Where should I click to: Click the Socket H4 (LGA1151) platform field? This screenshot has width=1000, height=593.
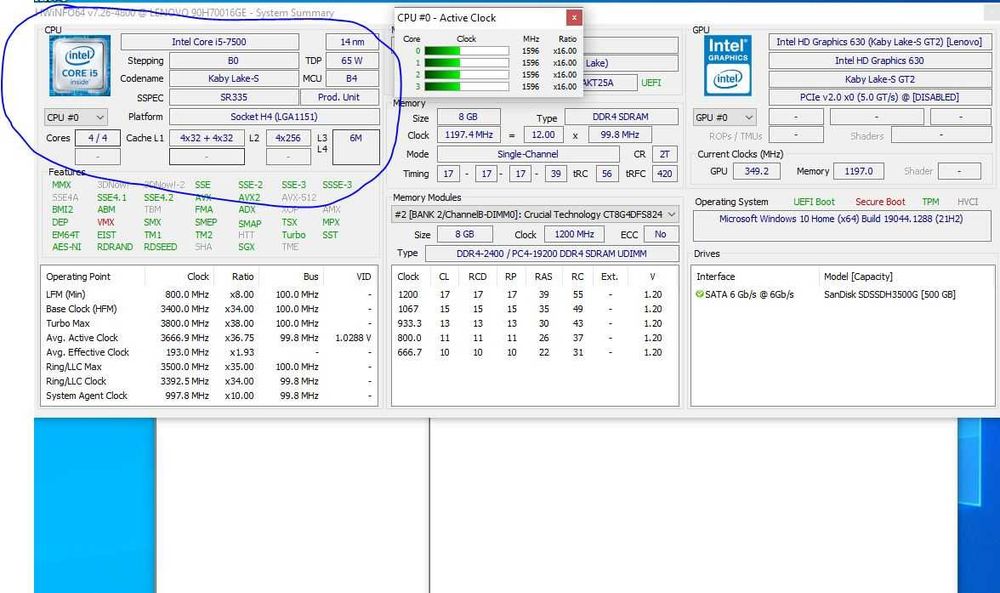pos(274,117)
